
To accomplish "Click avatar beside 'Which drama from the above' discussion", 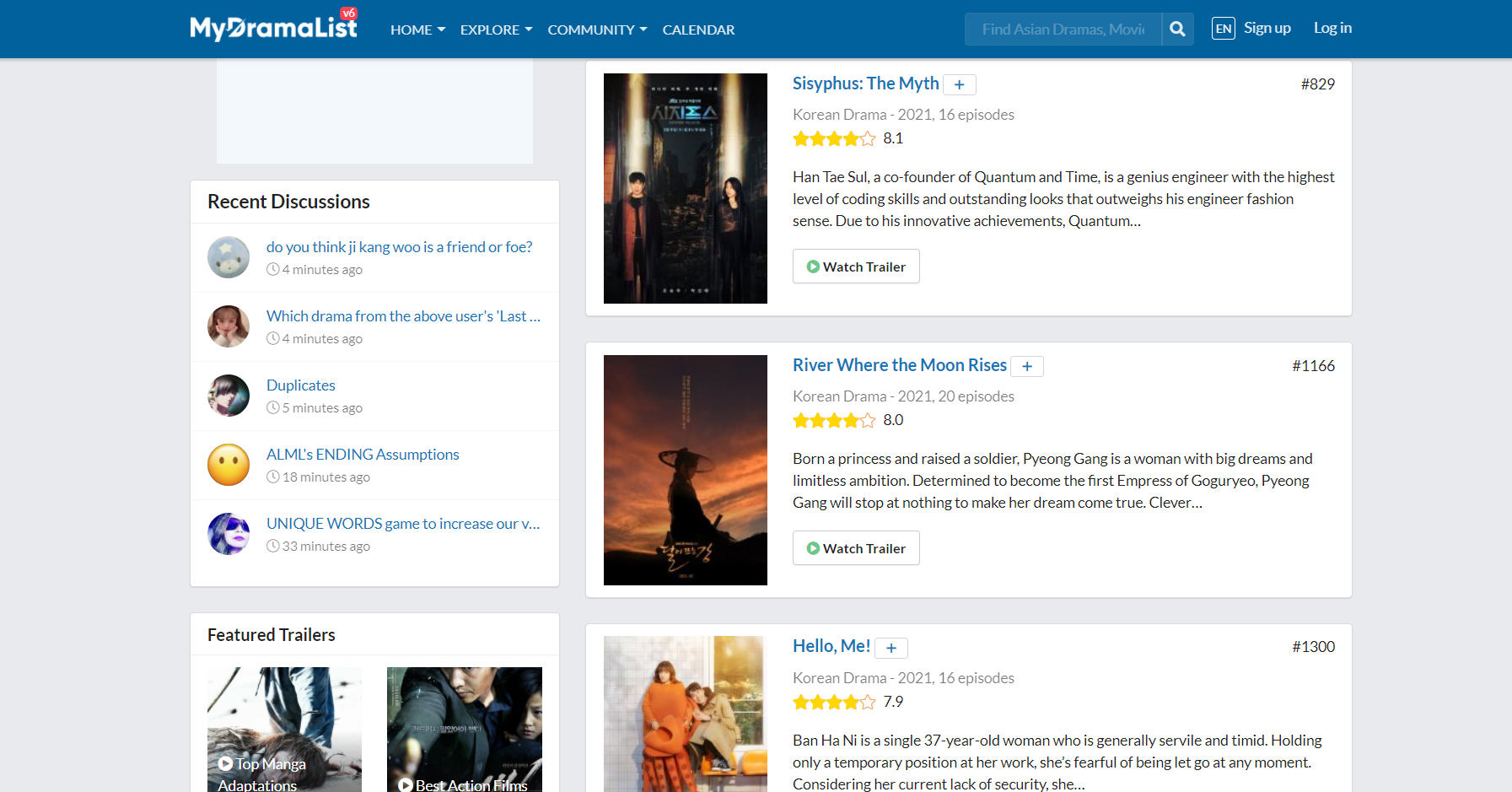I will coord(229,326).
